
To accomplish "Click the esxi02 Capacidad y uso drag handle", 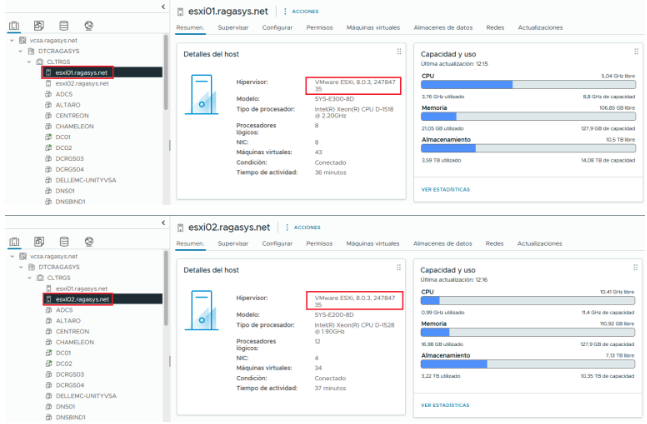I will click(635, 265).
